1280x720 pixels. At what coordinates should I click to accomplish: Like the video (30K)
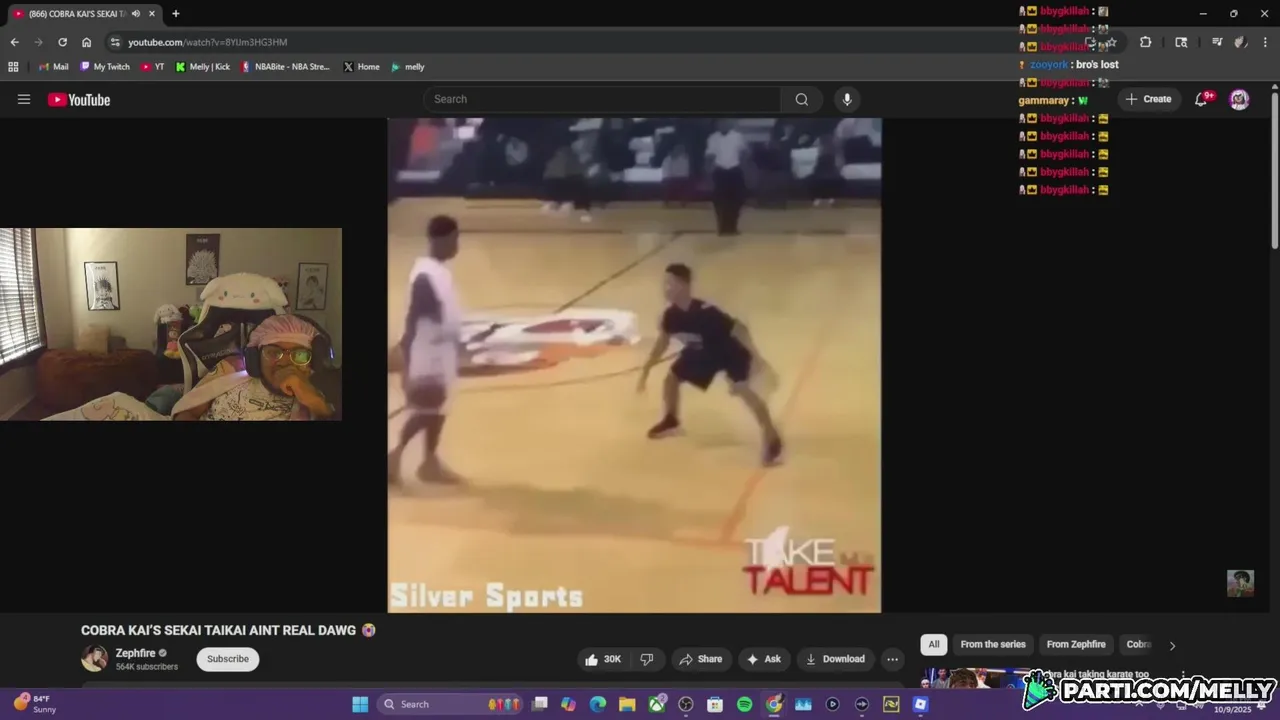click(603, 659)
